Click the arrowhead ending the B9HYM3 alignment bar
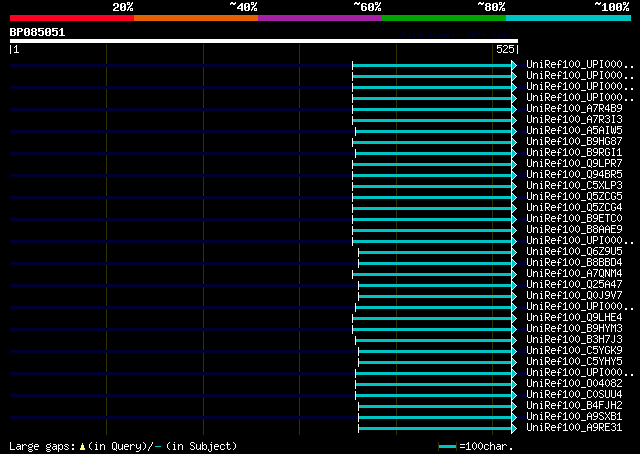Screen dimensions: 640x454 (x=514, y=329)
